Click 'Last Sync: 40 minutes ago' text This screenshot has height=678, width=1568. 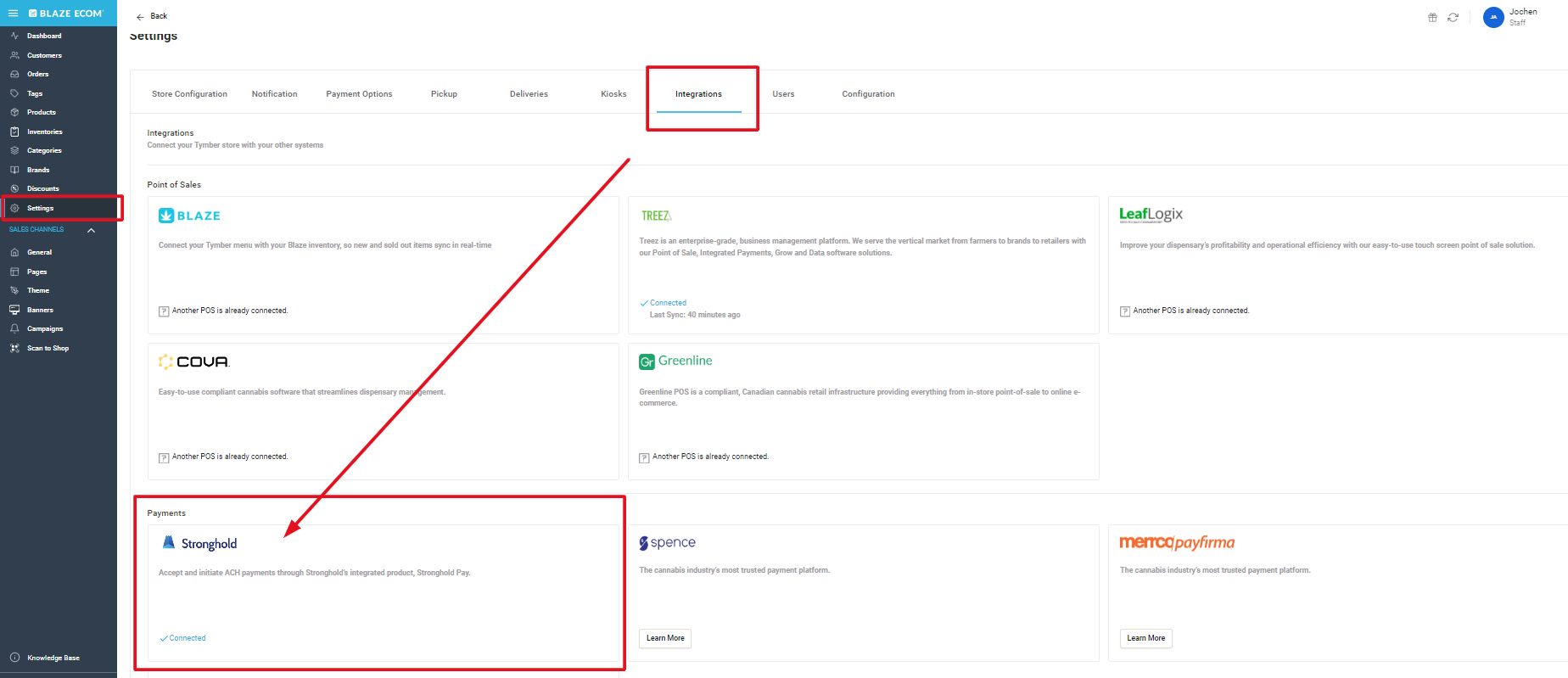[x=695, y=315]
